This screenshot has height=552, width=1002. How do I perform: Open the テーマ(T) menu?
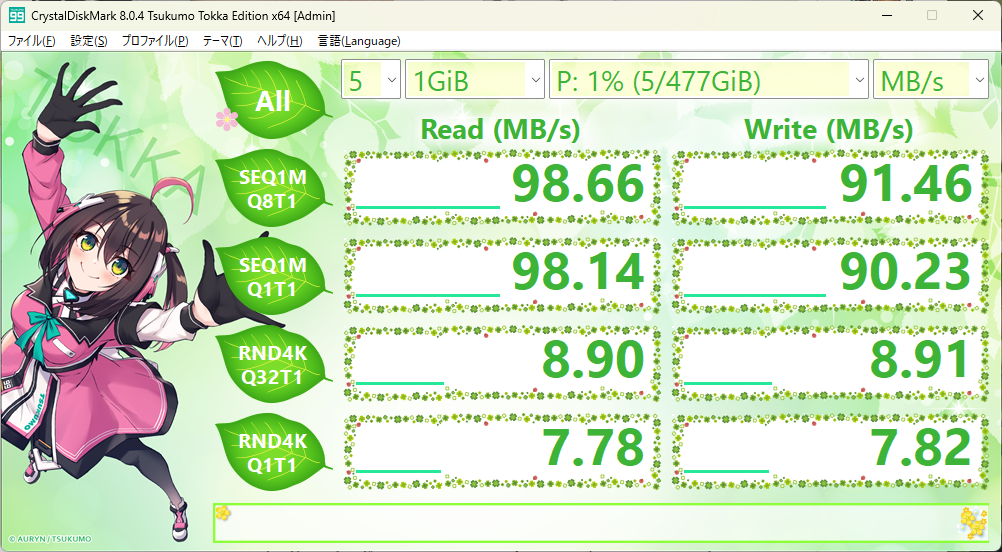(x=222, y=41)
